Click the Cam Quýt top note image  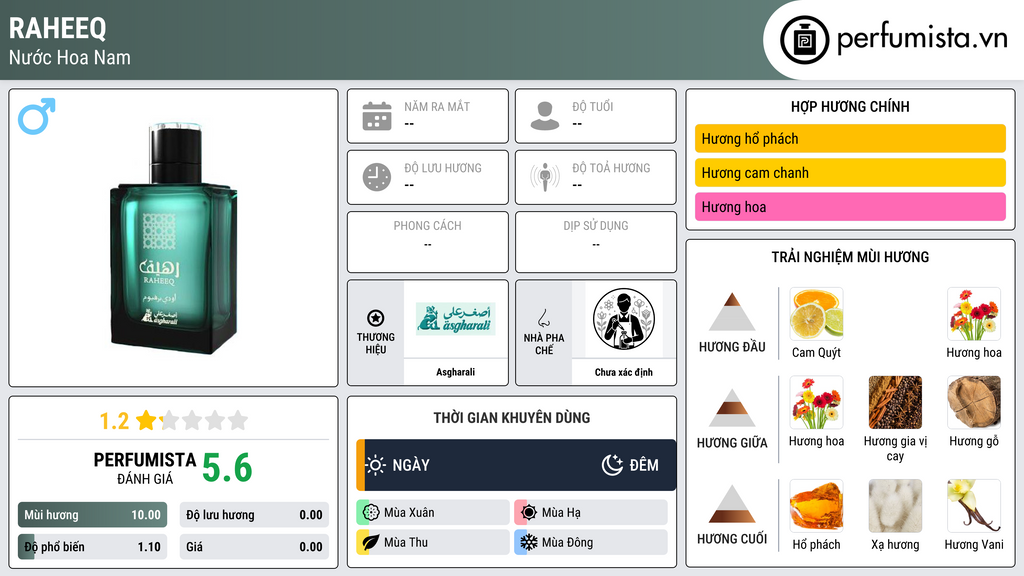[x=816, y=314]
